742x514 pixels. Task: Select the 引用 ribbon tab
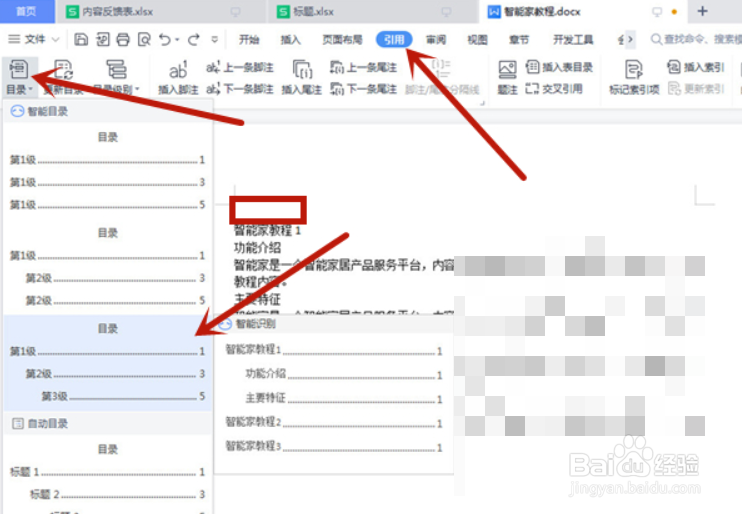[x=394, y=40]
